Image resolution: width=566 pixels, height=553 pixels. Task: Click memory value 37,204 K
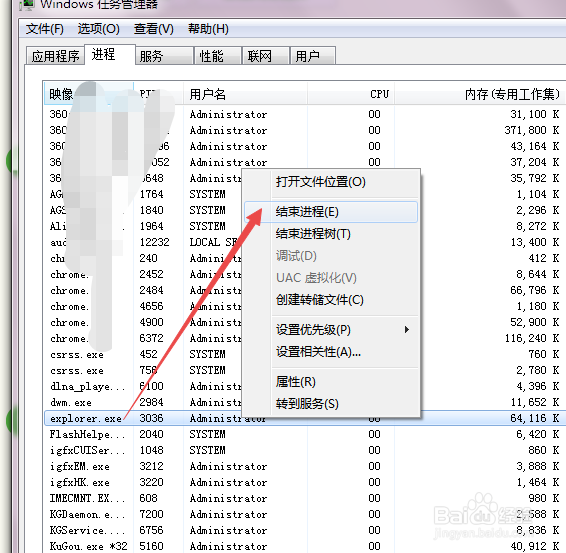pos(535,162)
